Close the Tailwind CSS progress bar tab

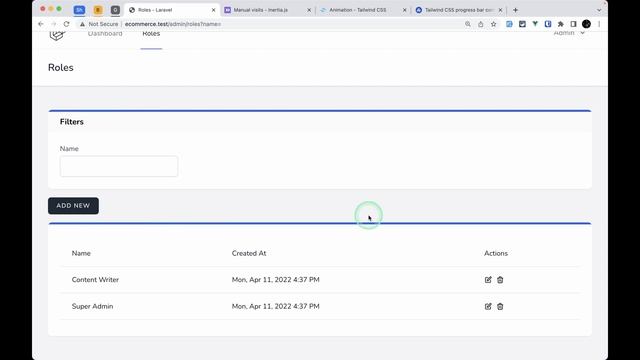(x=500, y=10)
